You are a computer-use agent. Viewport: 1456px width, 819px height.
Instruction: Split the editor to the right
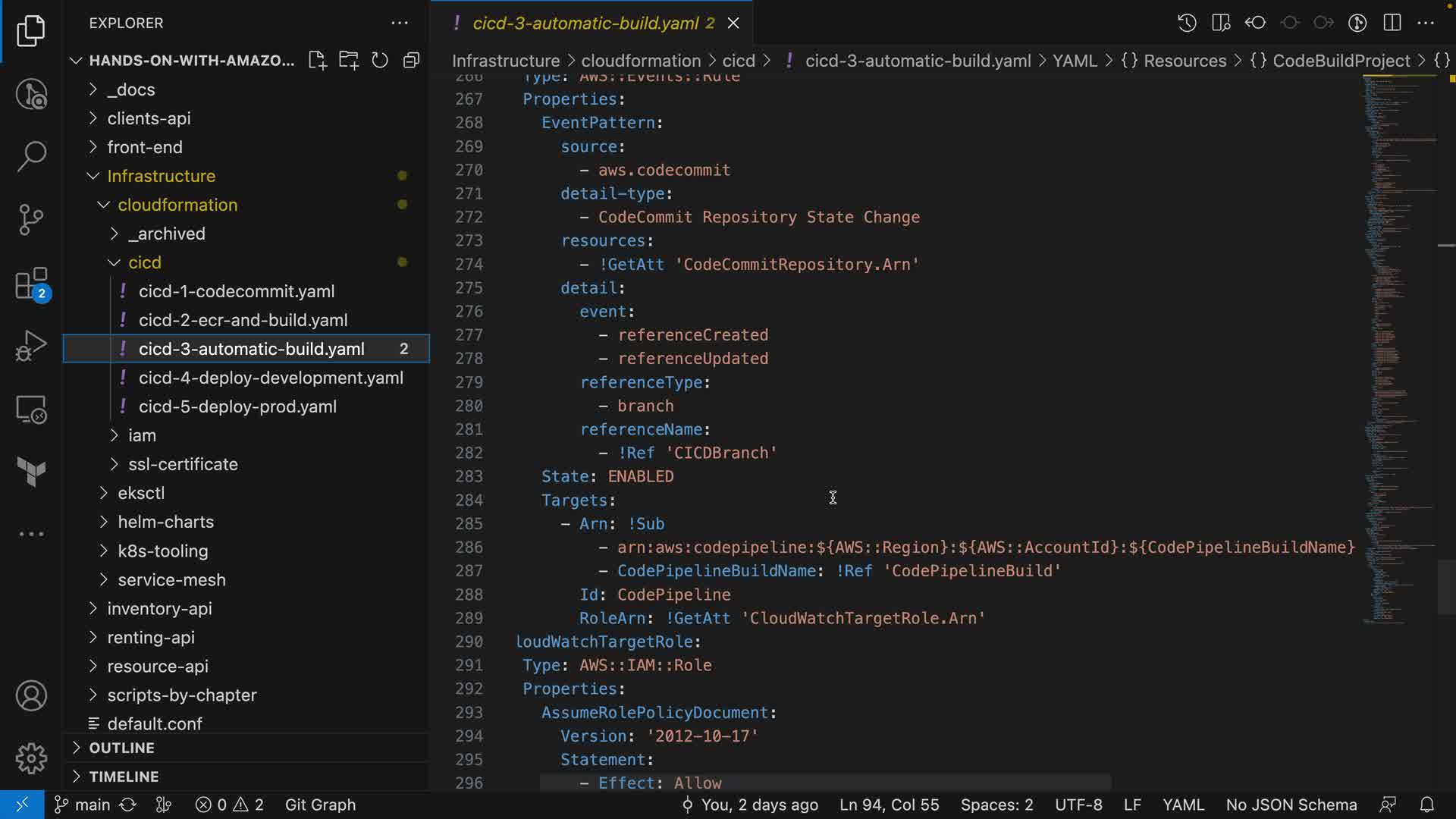1392,23
